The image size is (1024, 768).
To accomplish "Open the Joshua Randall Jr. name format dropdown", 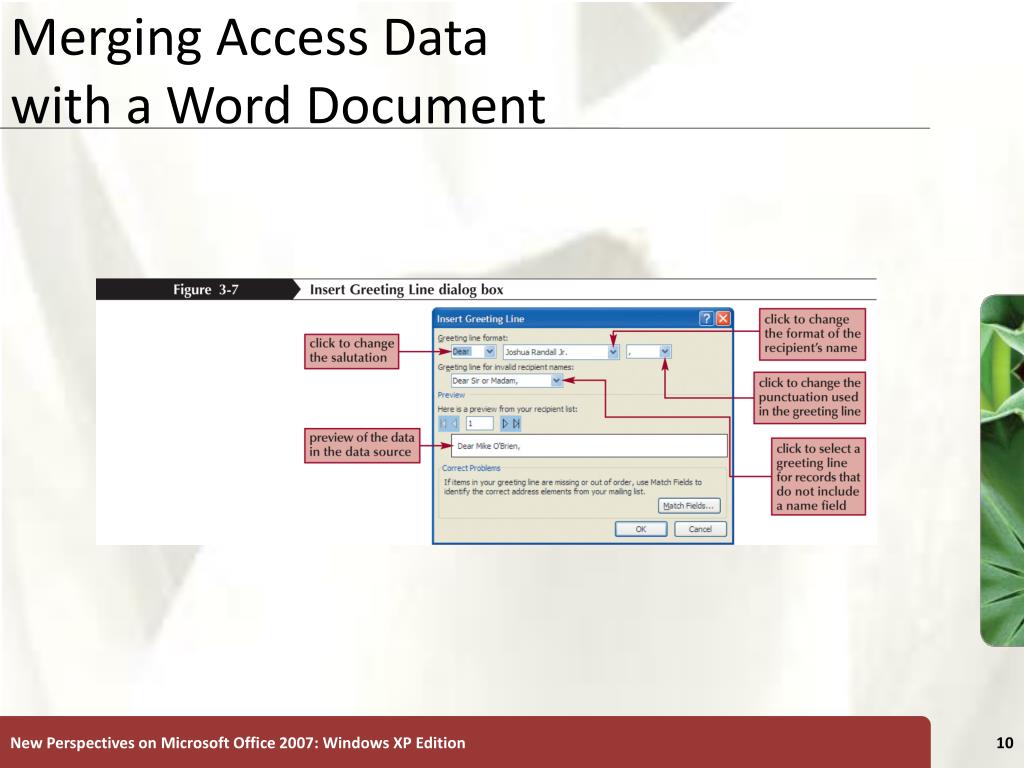I will (613, 352).
